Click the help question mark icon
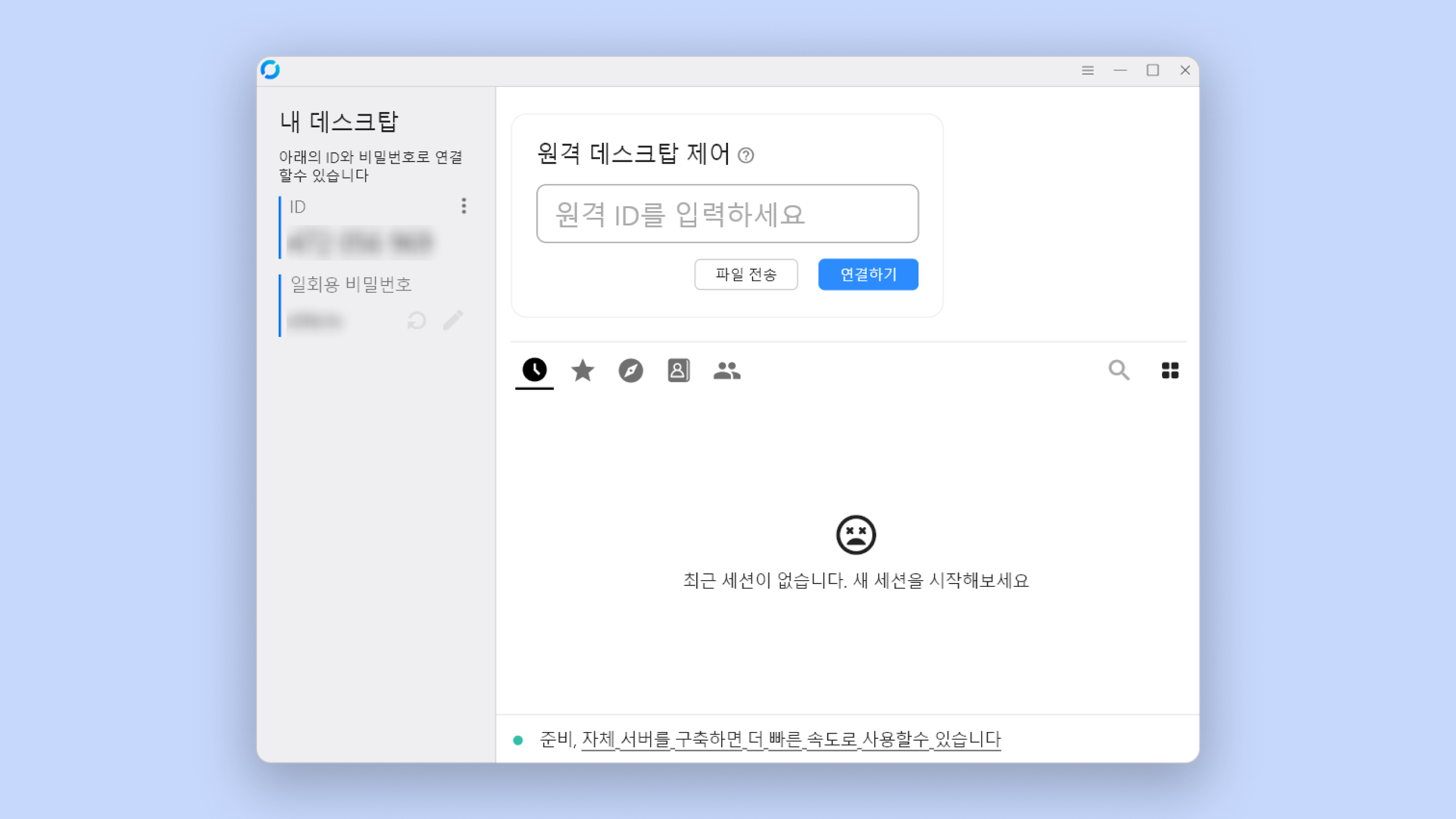This screenshot has width=1456, height=819. [x=746, y=155]
